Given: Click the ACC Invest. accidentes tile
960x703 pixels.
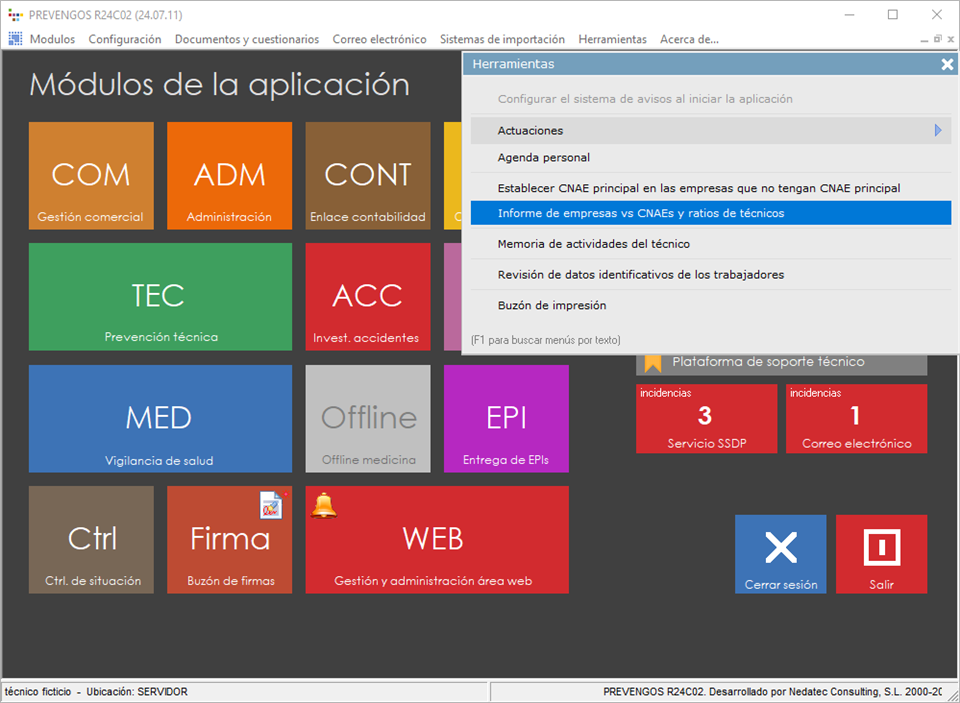Looking at the screenshot, I should [367, 297].
